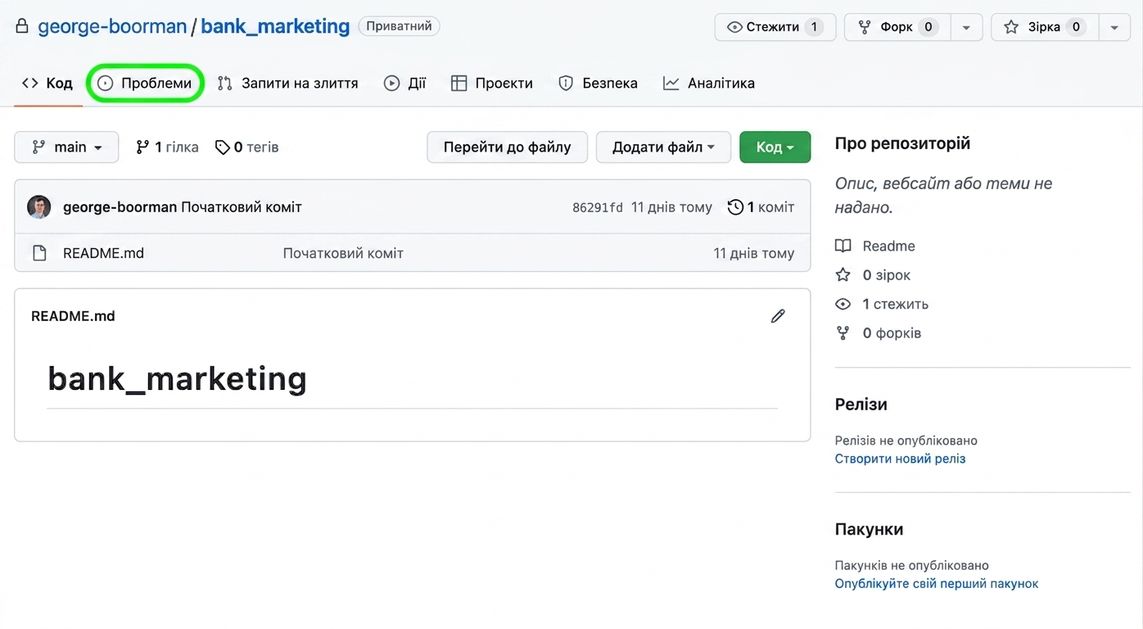Click Перейти до файлу button
This screenshot has width=1143, height=629.
507,147
